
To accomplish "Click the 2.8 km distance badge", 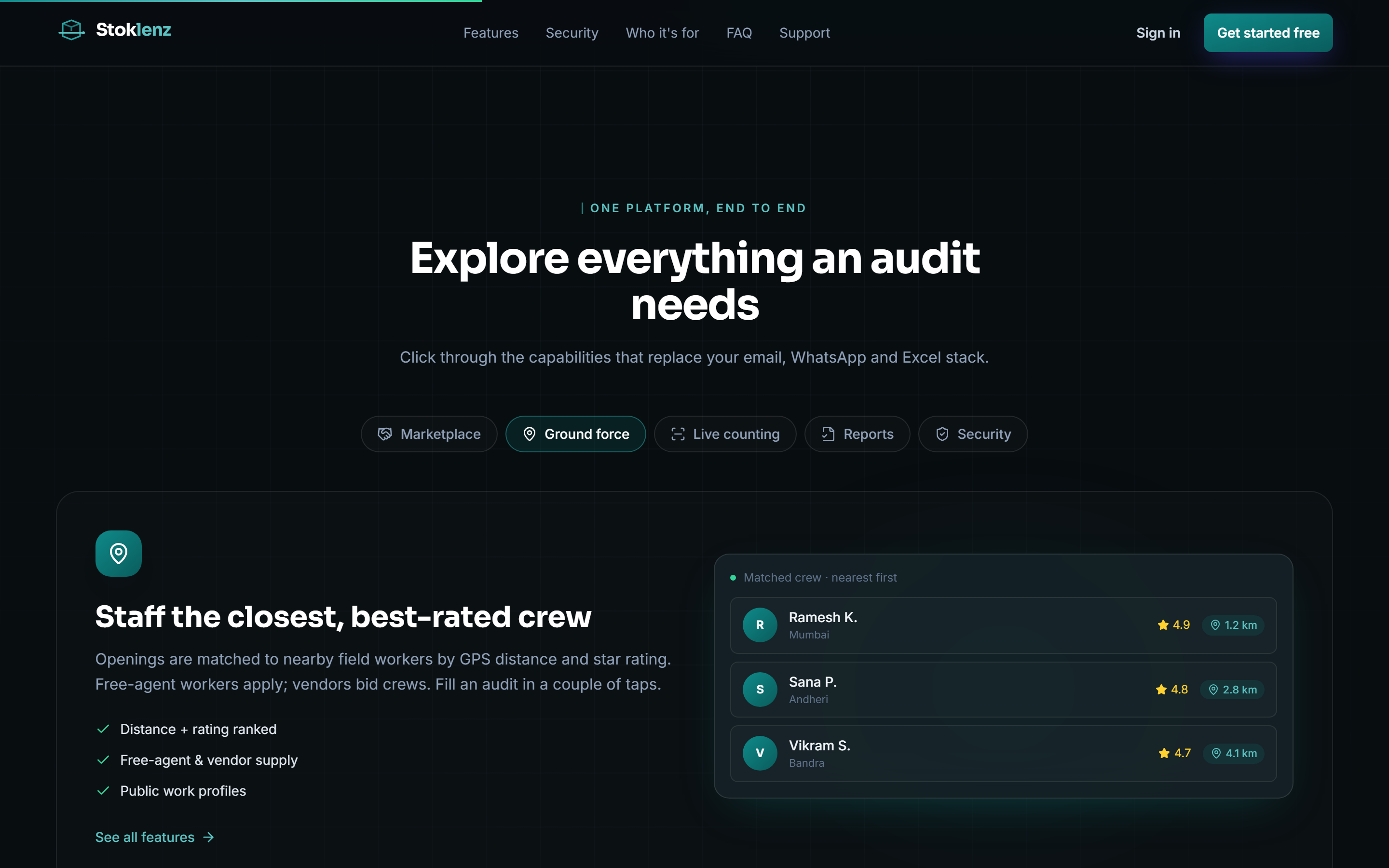I will coord(1232,690).
